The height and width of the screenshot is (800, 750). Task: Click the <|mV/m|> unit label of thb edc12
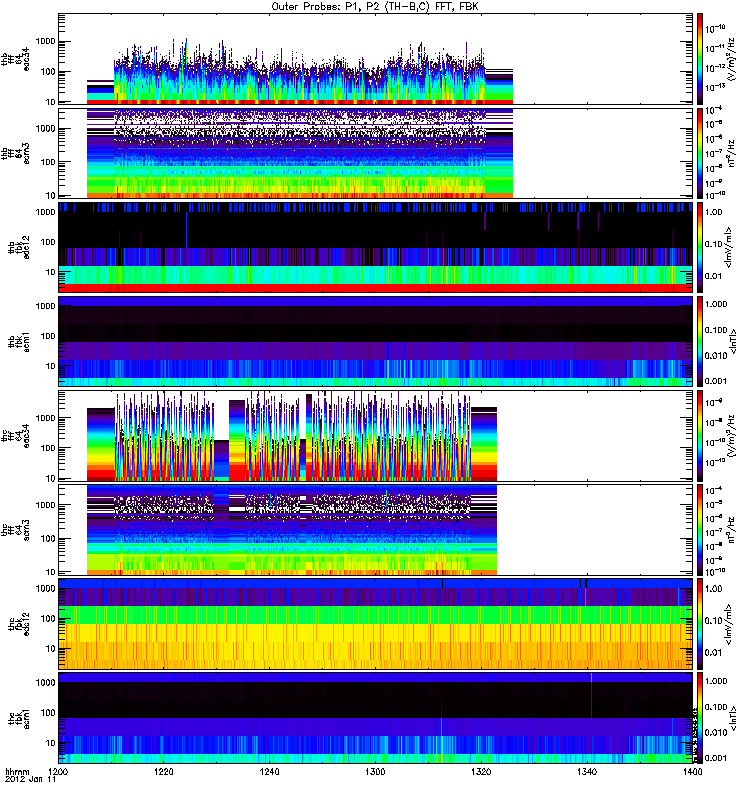coord(728,247)
